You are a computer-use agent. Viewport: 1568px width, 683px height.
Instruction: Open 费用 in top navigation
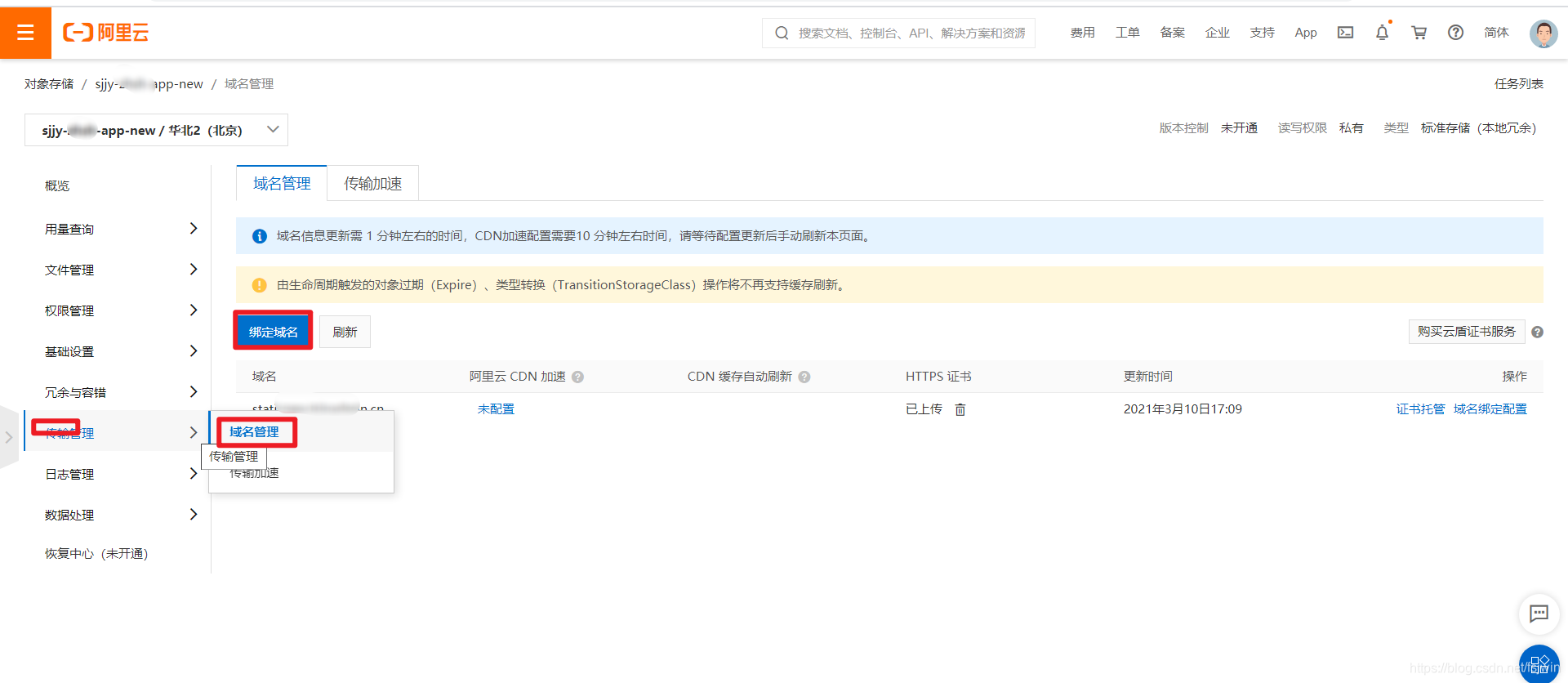1083,33
